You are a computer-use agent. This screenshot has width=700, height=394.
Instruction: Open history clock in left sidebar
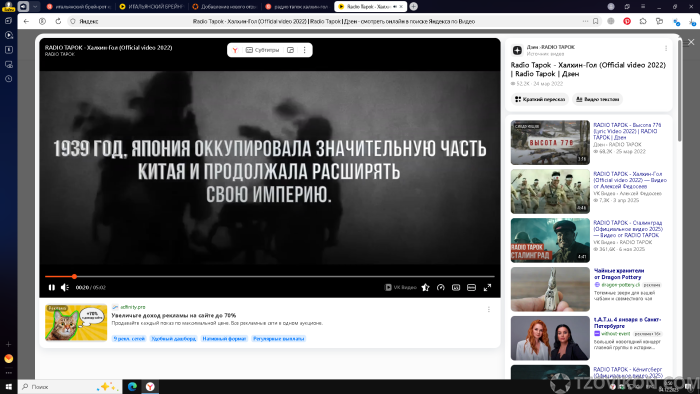point(8,79)
